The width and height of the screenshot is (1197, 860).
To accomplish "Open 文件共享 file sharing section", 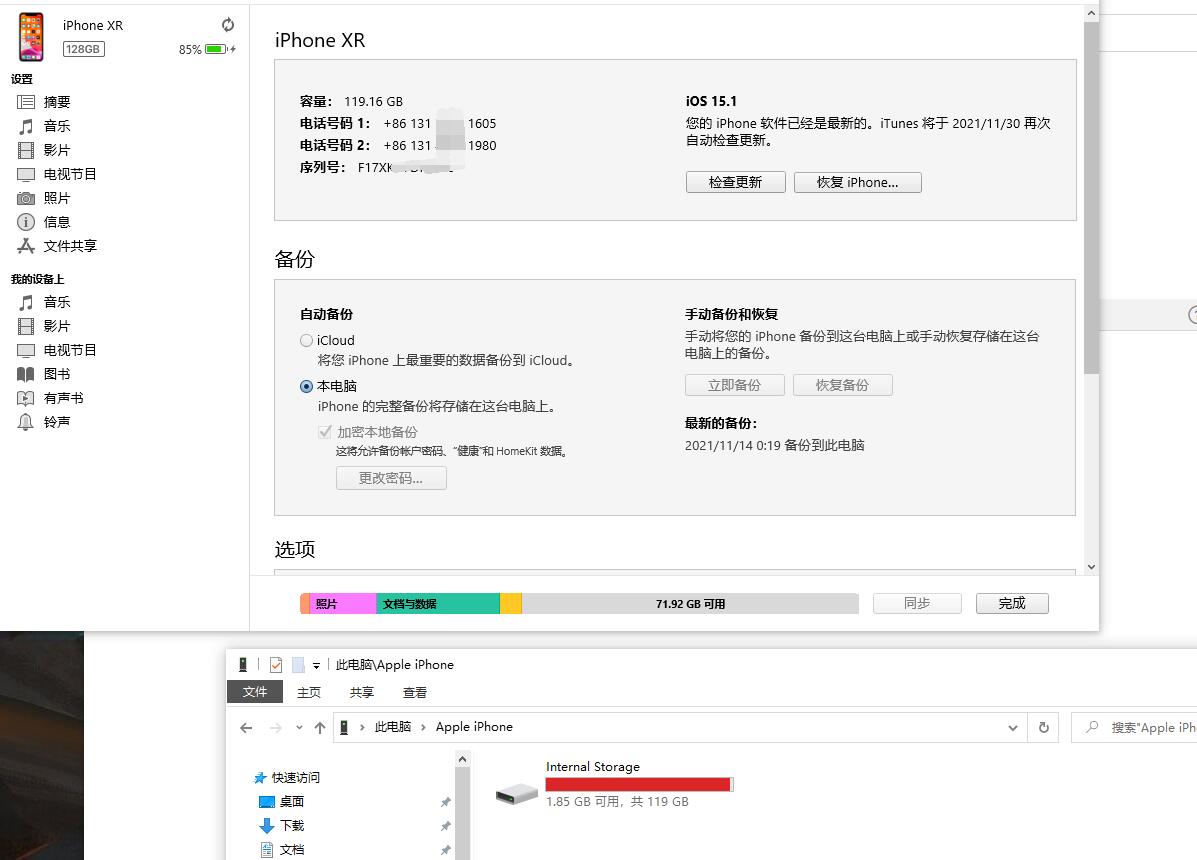I will coord(69,246).
